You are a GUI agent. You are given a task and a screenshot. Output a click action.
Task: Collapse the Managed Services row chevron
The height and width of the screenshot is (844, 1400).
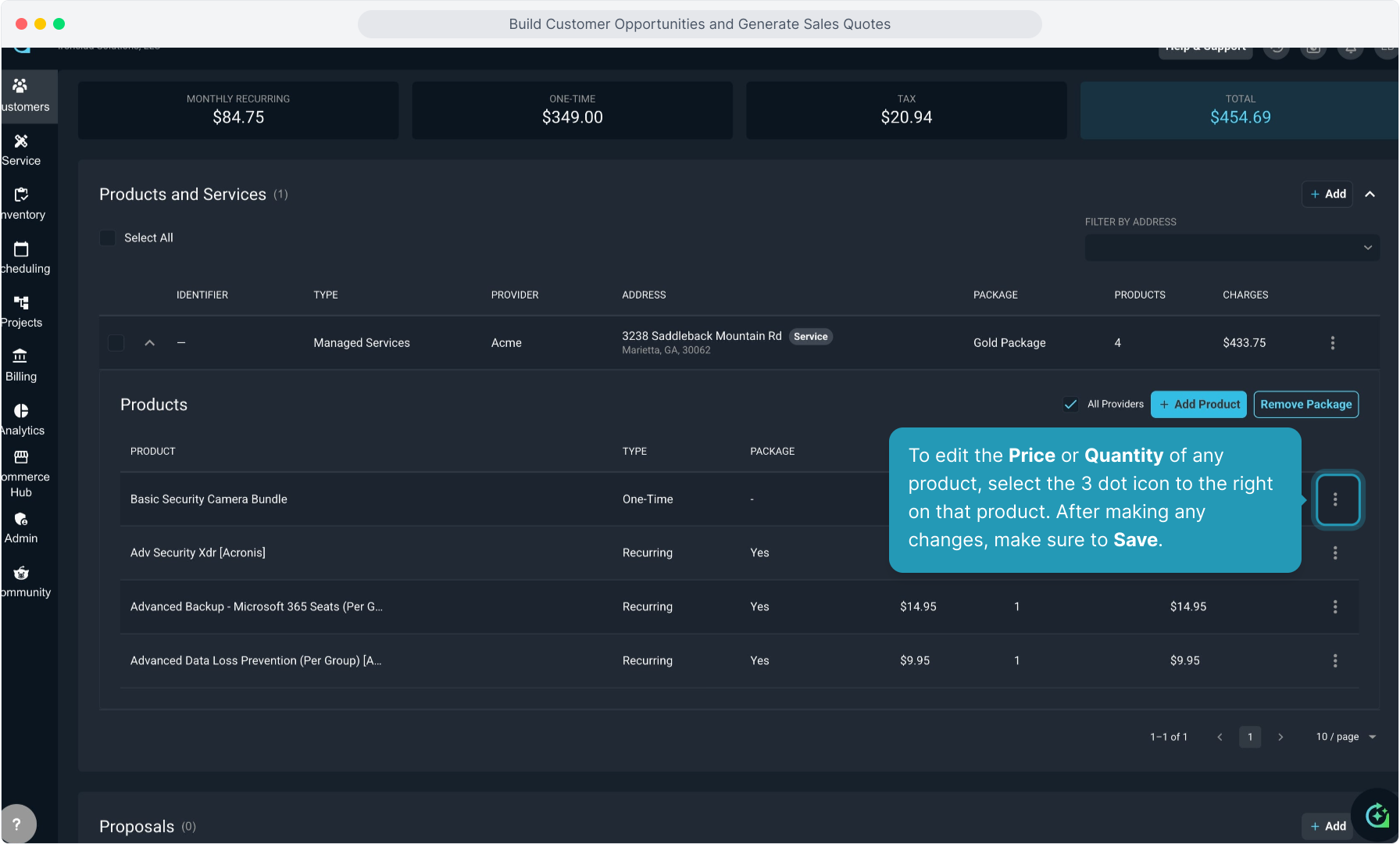click(x=150, y=343)
